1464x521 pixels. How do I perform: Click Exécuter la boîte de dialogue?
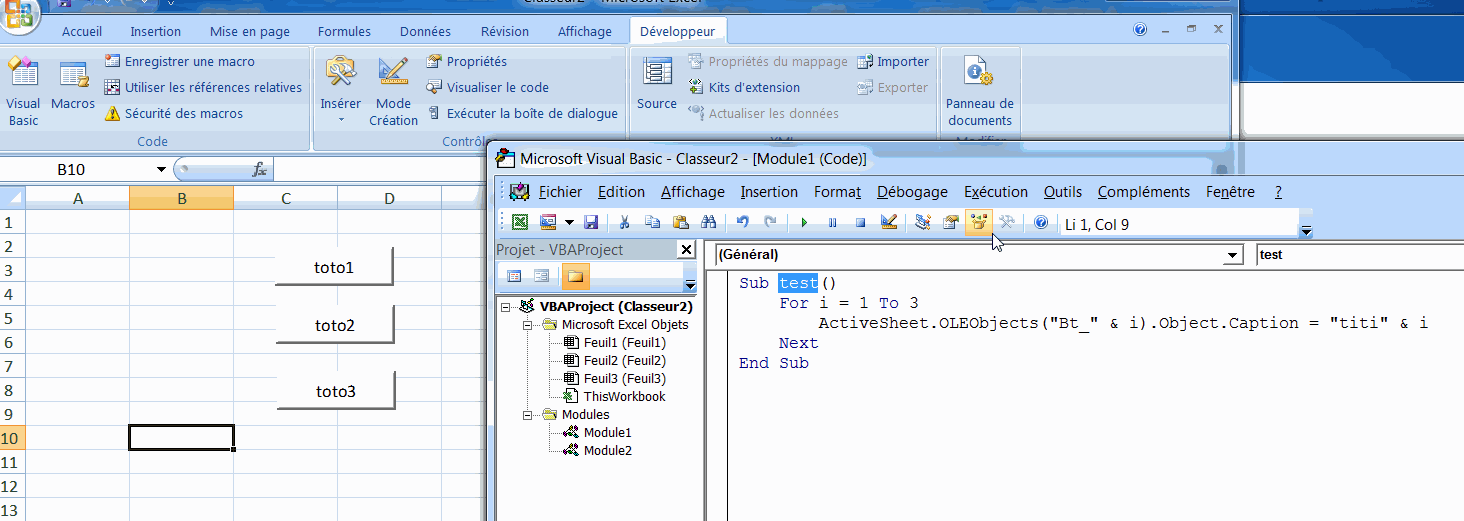click(522, 113)
